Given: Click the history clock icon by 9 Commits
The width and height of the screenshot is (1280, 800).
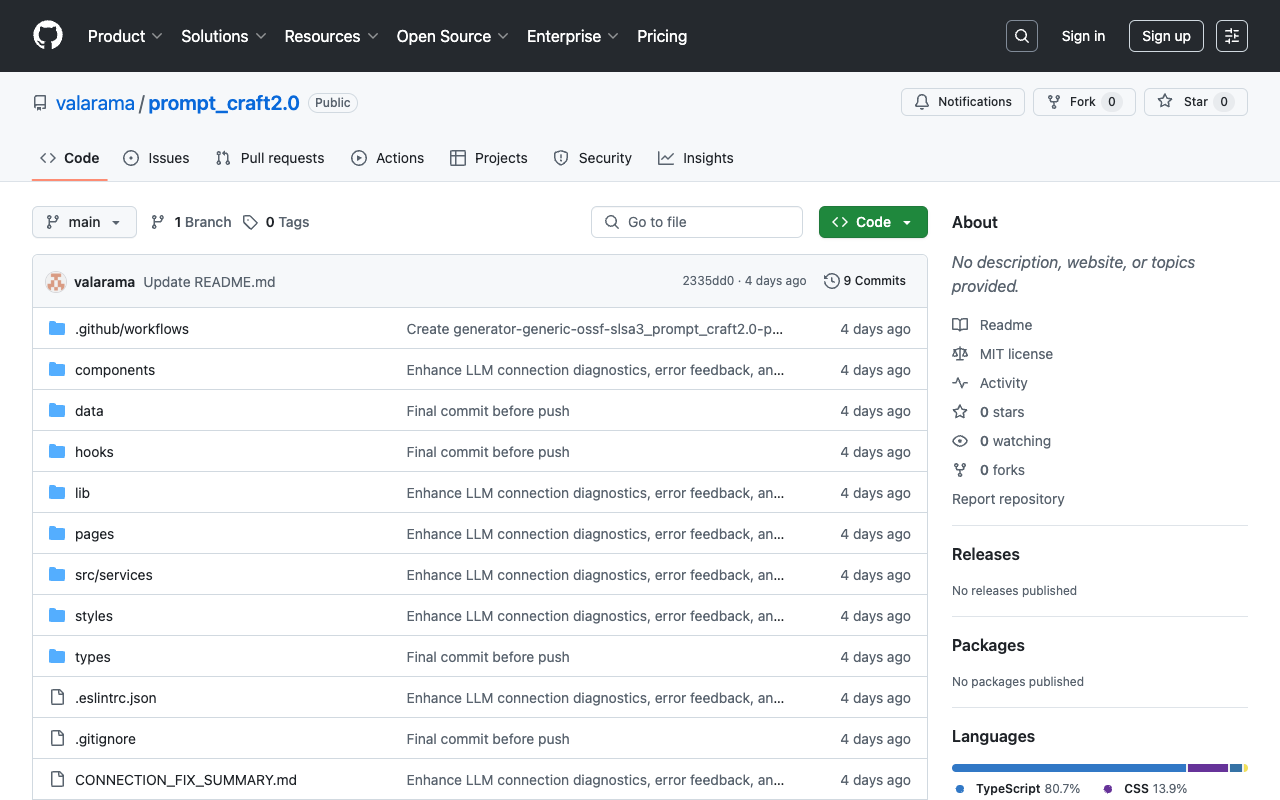Looking at the screenshot, I should [831, 281].
